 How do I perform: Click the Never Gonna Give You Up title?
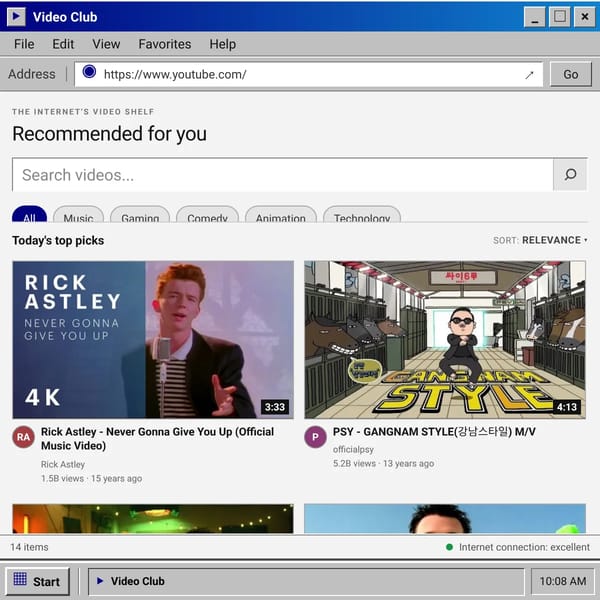(x=157, y=439)
